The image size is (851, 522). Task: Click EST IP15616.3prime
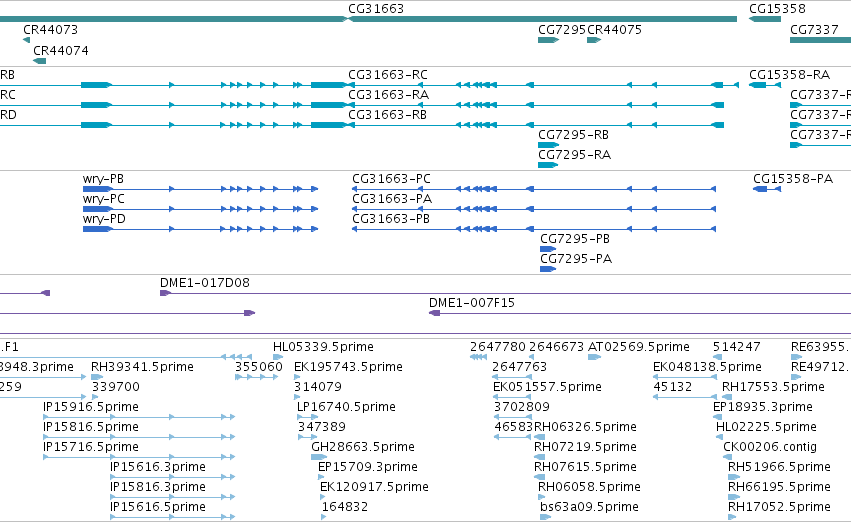157,467
